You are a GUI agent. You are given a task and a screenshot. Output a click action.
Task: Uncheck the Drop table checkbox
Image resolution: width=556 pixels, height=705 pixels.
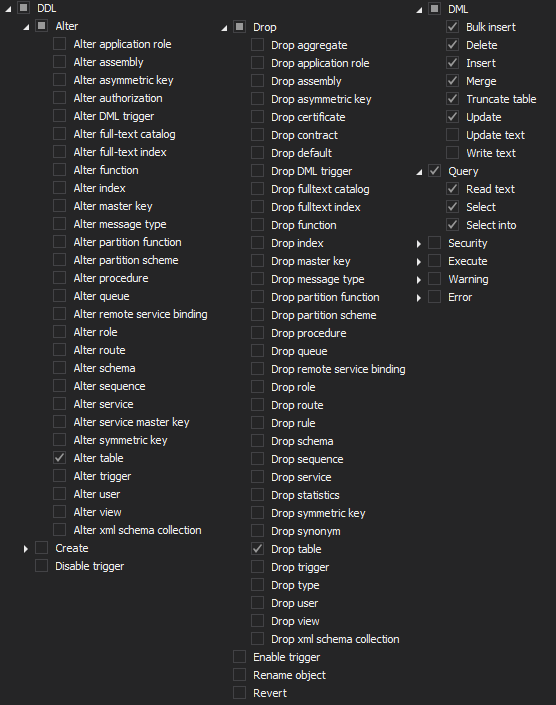pyautogui.click(x=257, y=549)
